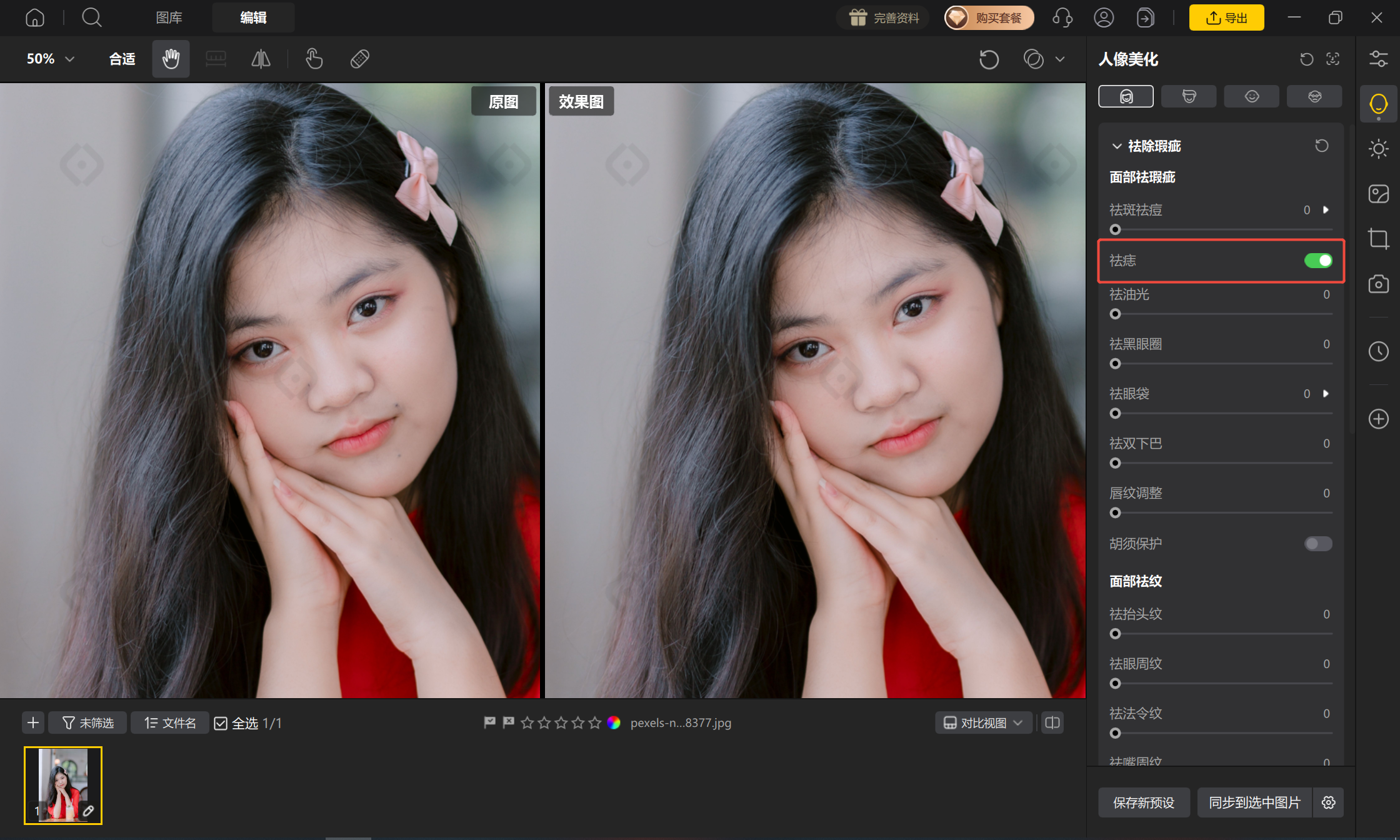Open the light adjustment sun icon panel
Viewport: 1400px width, 840px height.
pos(1378,149)
